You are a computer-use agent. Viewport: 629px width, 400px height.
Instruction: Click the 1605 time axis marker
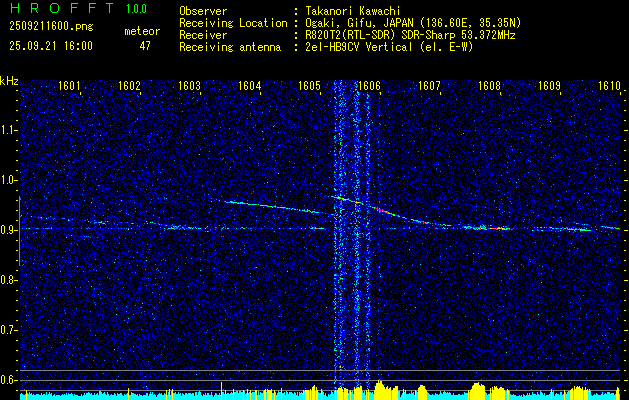310,85
